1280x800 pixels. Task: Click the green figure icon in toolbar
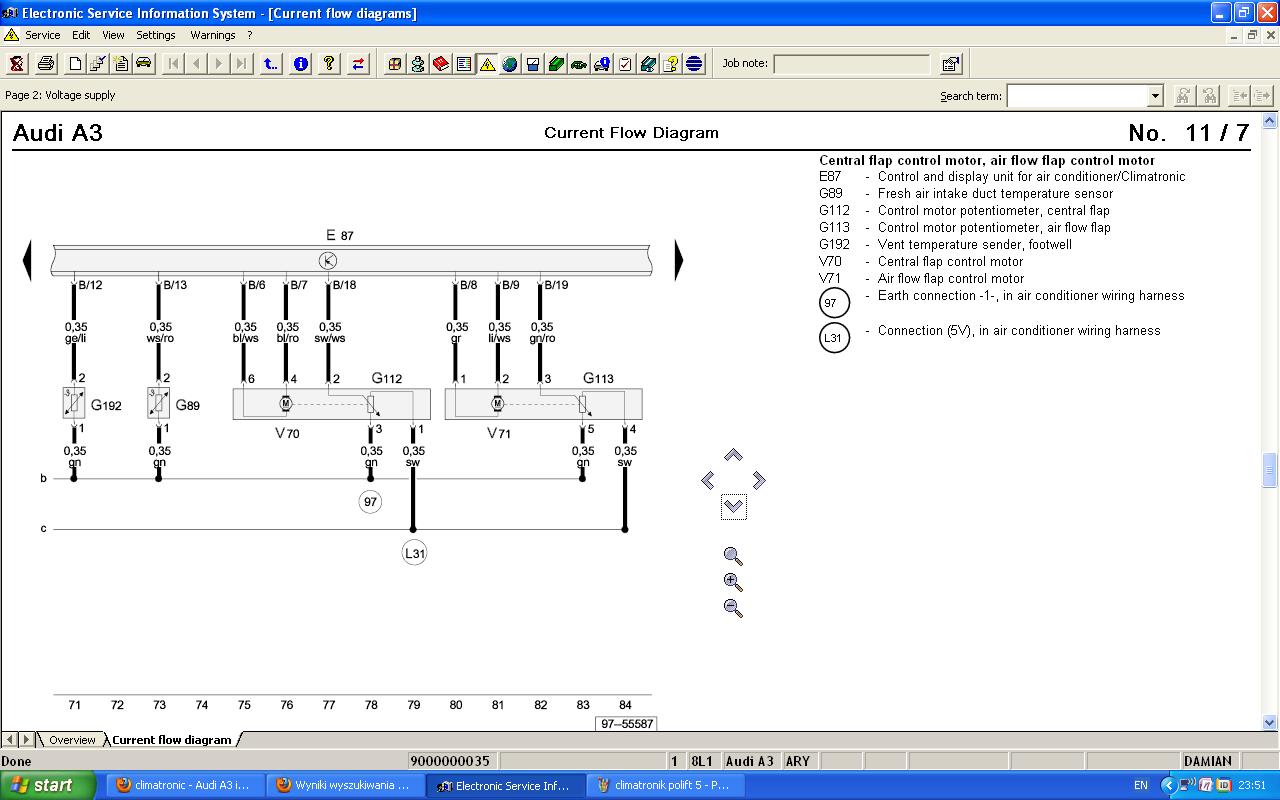tap(418, 64)
